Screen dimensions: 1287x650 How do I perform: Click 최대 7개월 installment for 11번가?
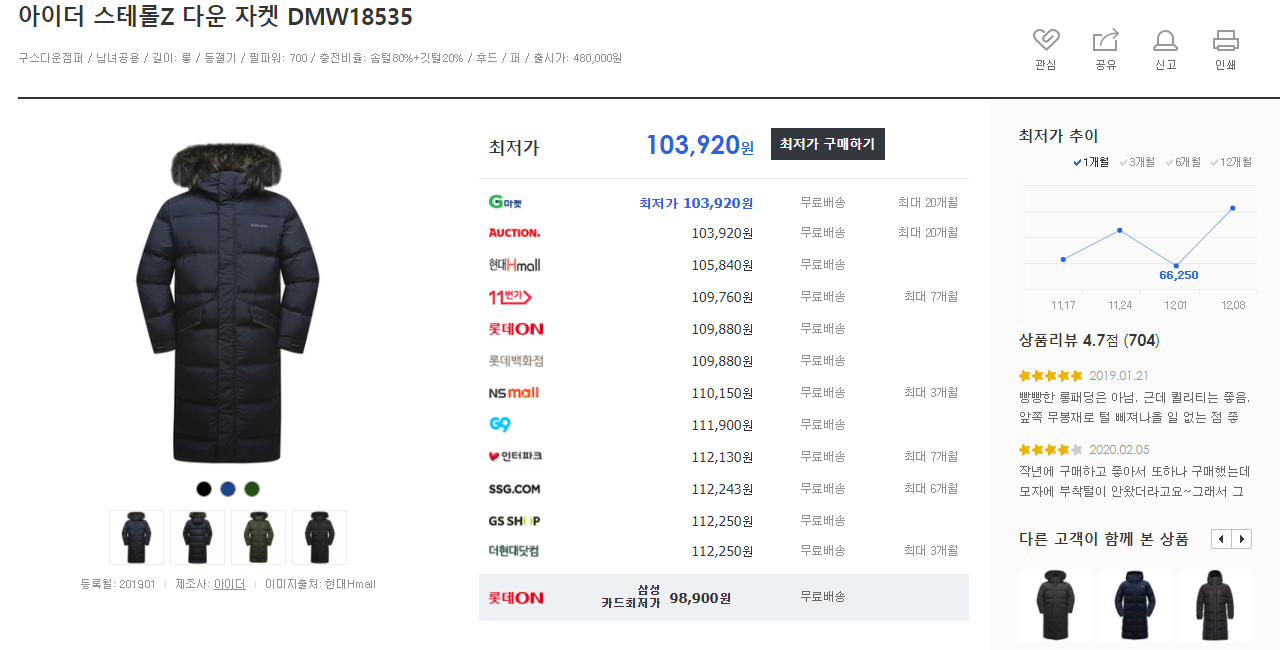(931, 297)
